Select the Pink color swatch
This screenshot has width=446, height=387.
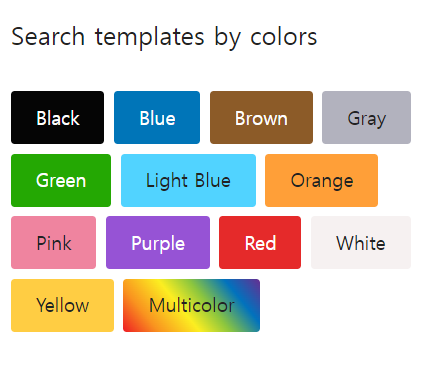click(x=53, y=242)
